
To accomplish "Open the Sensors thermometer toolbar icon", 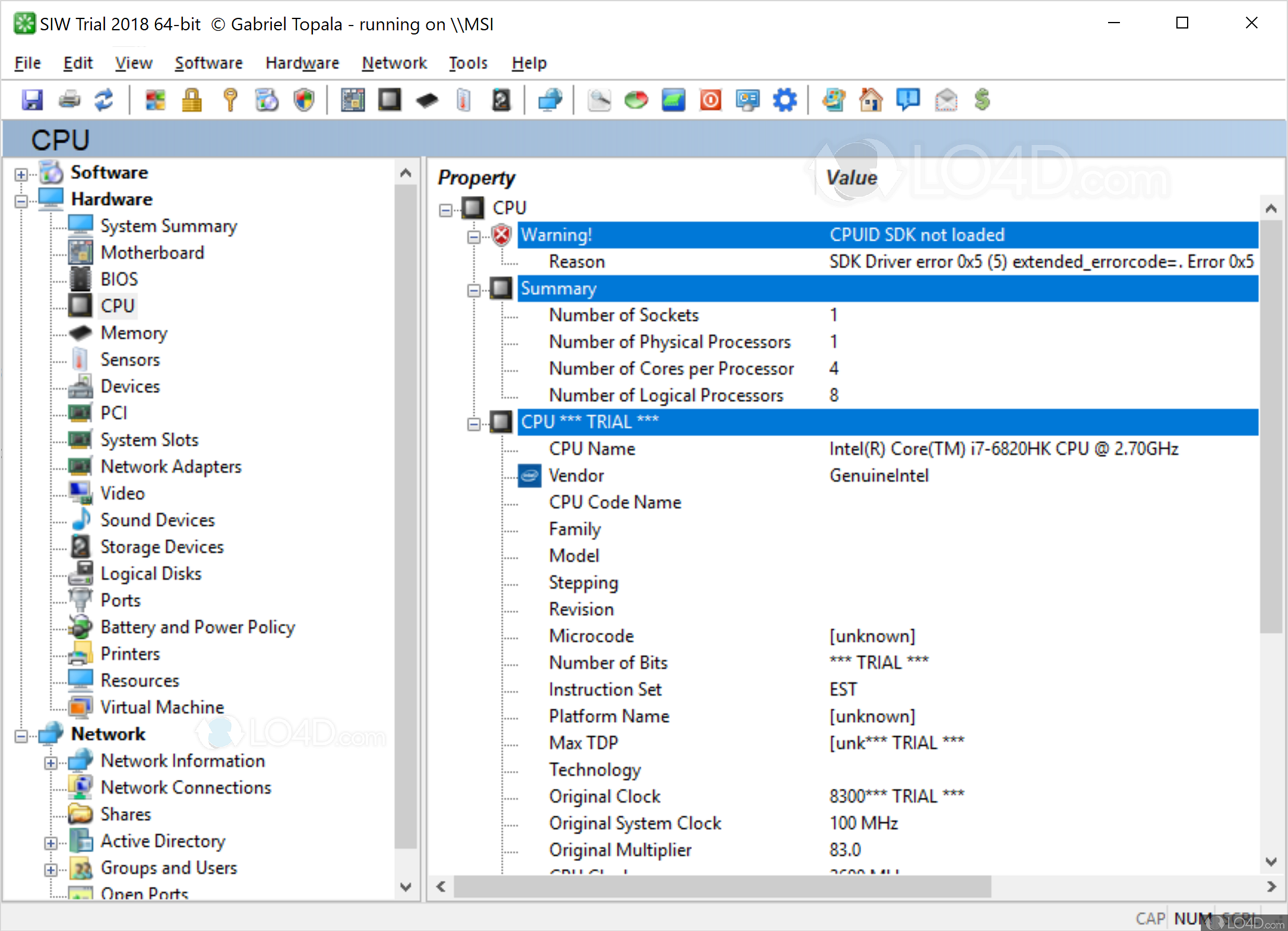I will pos(464,100).
